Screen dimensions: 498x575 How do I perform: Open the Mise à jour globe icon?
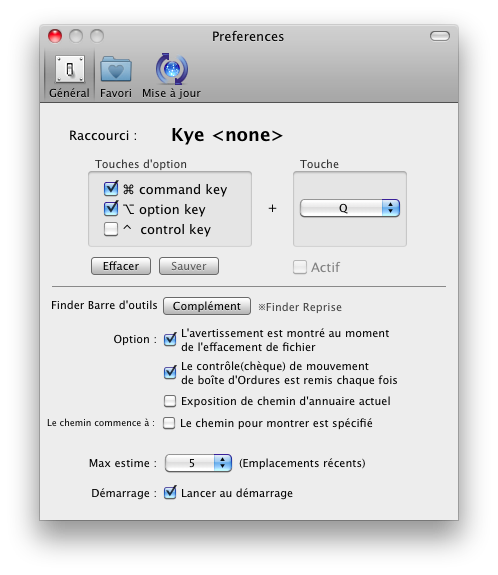(x=172, y=69)
